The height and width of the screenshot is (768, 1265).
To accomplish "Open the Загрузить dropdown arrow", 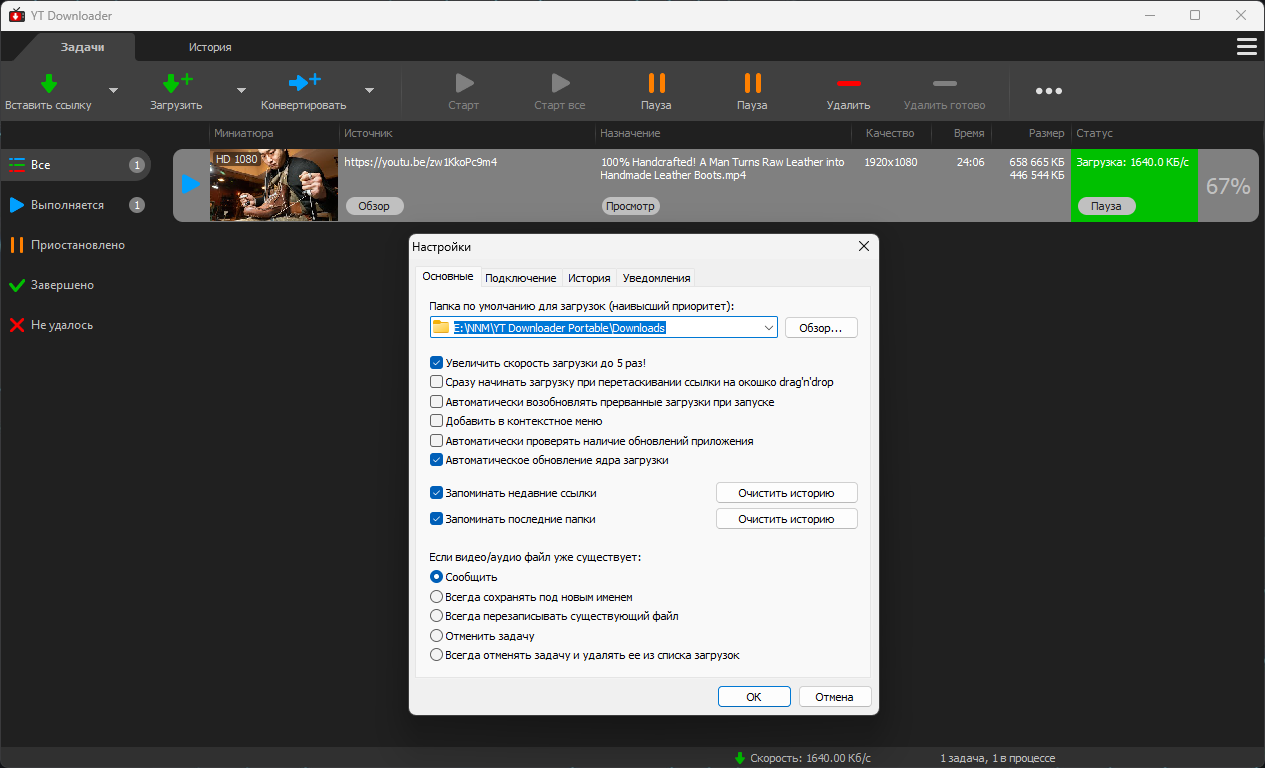I will click(241, 90).
